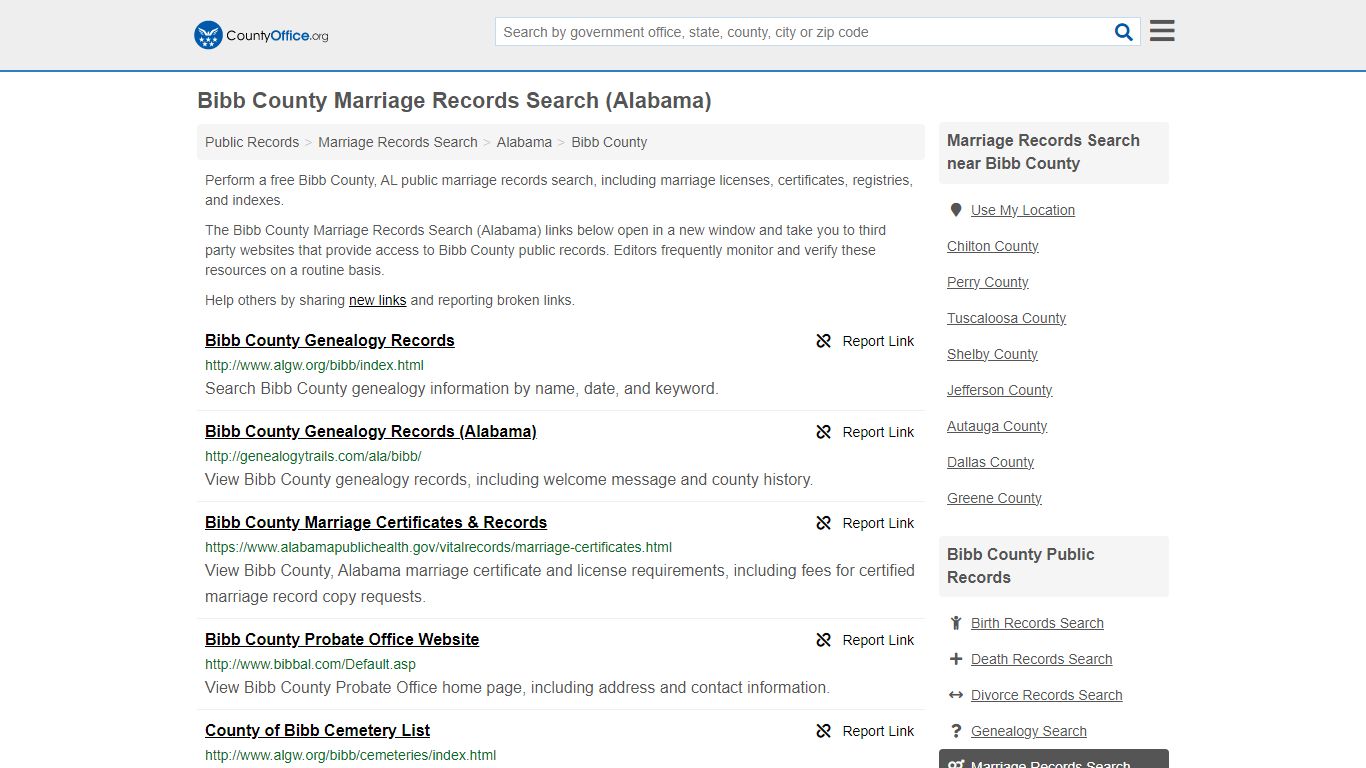Screen dimensions: 1366x768
Task: Open the algw.org/bibb/index.html URL
Action: (314, 365)
